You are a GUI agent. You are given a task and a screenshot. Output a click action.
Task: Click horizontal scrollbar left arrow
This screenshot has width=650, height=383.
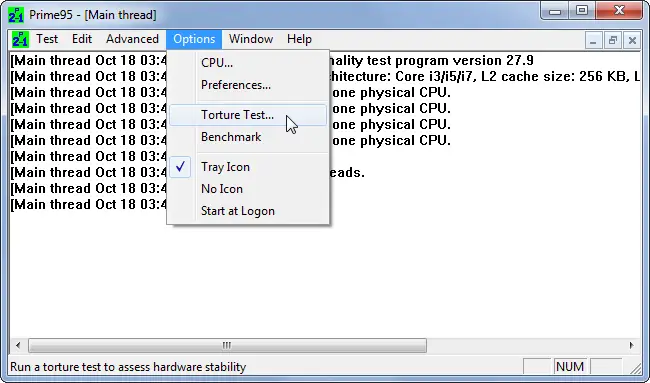18,345
